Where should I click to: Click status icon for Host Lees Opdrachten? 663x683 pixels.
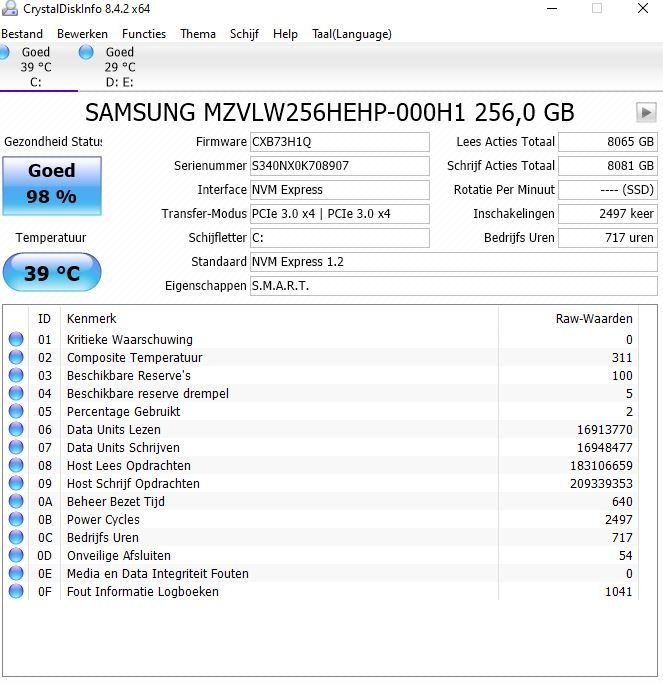(x=16, y=465)
